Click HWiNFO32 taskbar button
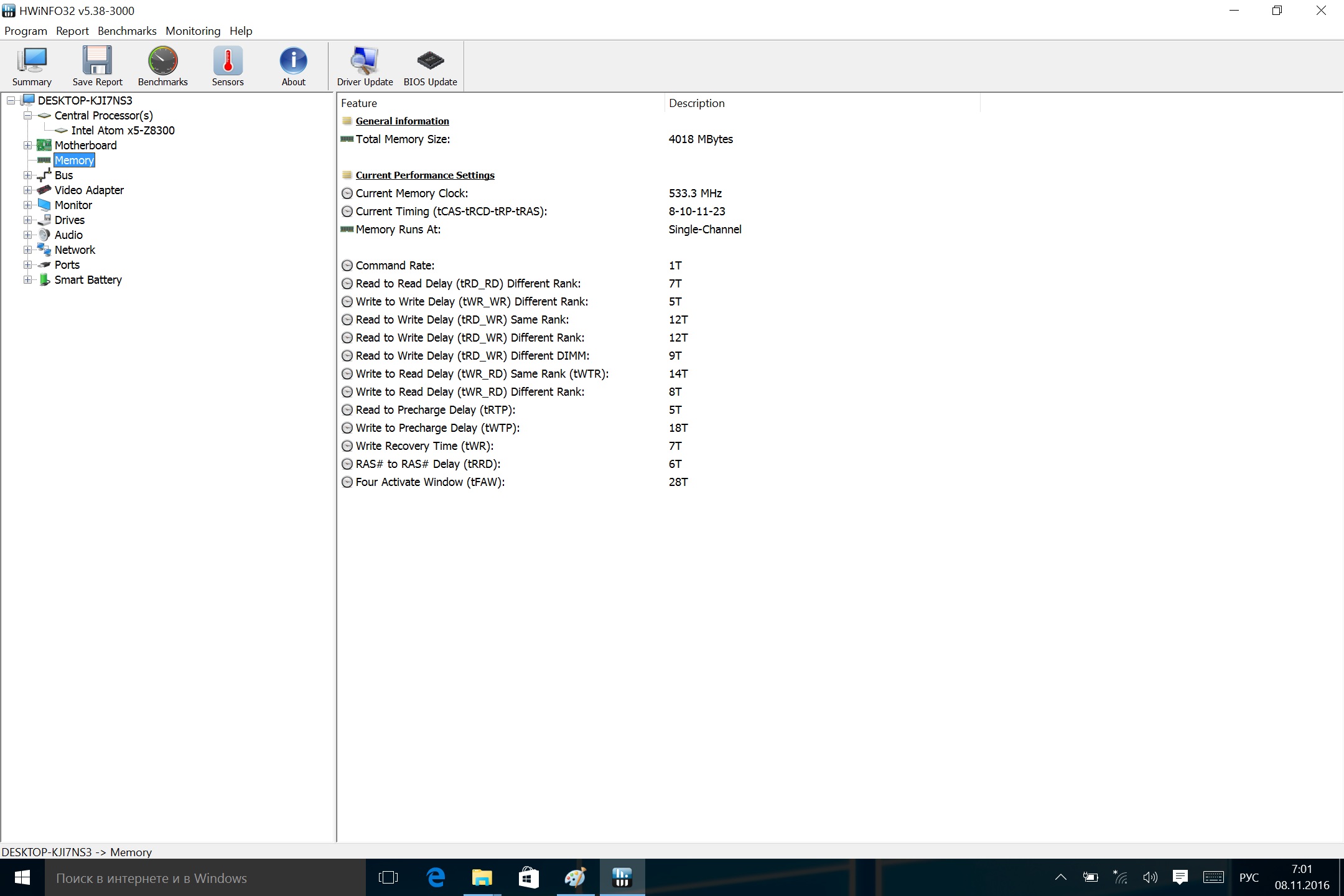 click(622, 877)
